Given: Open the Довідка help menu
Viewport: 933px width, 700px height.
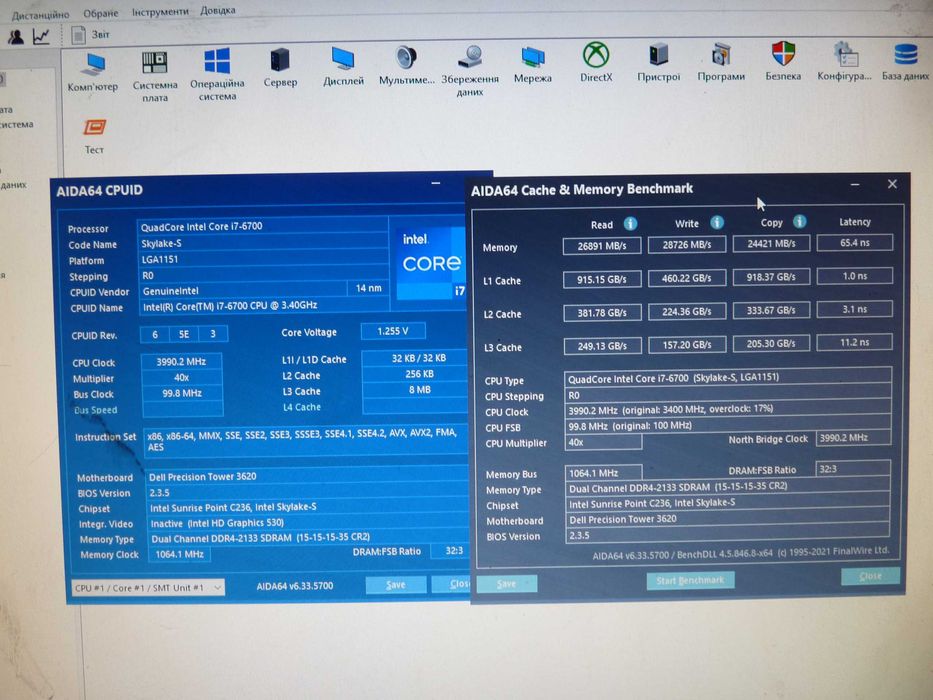Looking at the screenshot, I should tap(218, 10).
